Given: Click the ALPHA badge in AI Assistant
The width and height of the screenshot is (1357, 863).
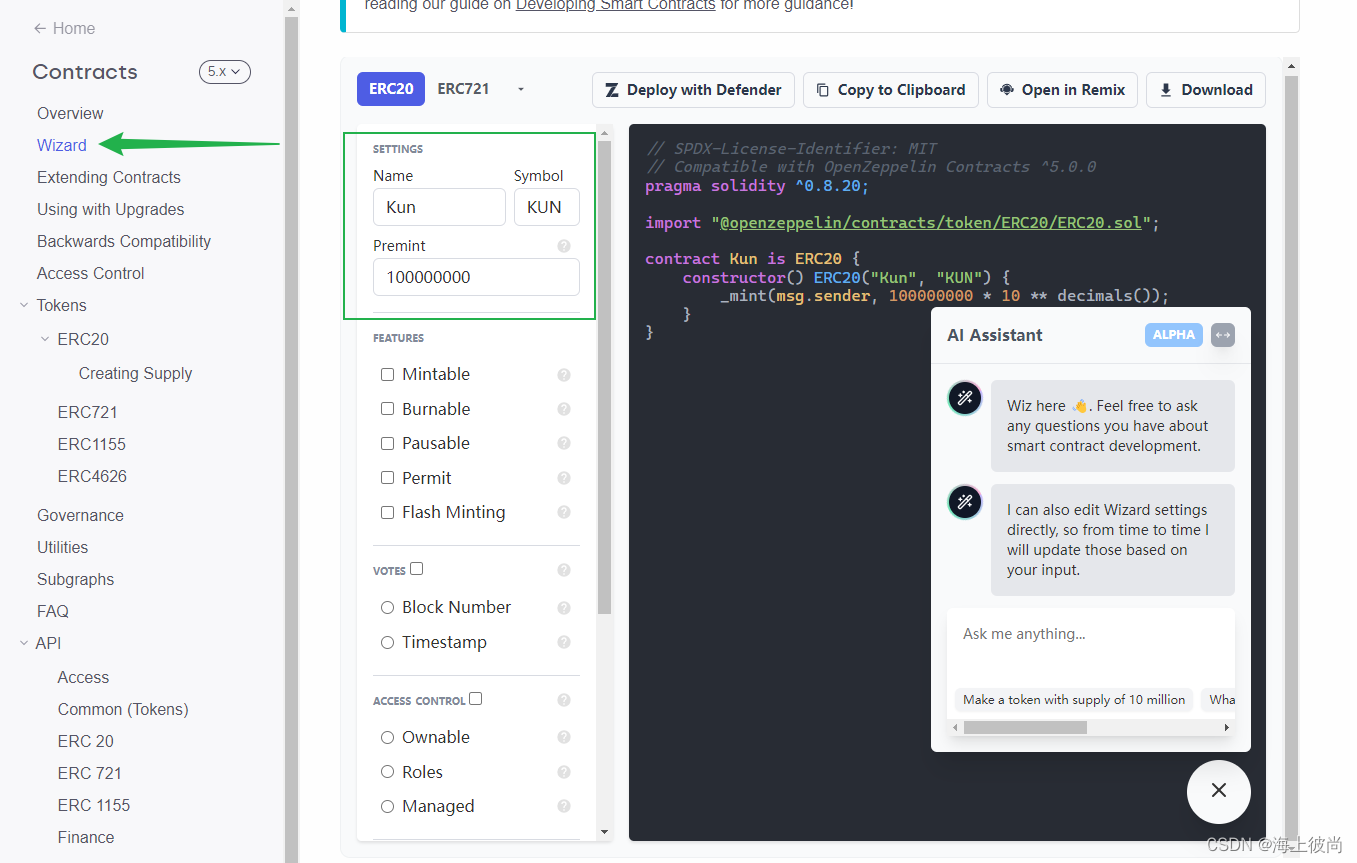Looking at the screenshot, I should pos(1174,335).
